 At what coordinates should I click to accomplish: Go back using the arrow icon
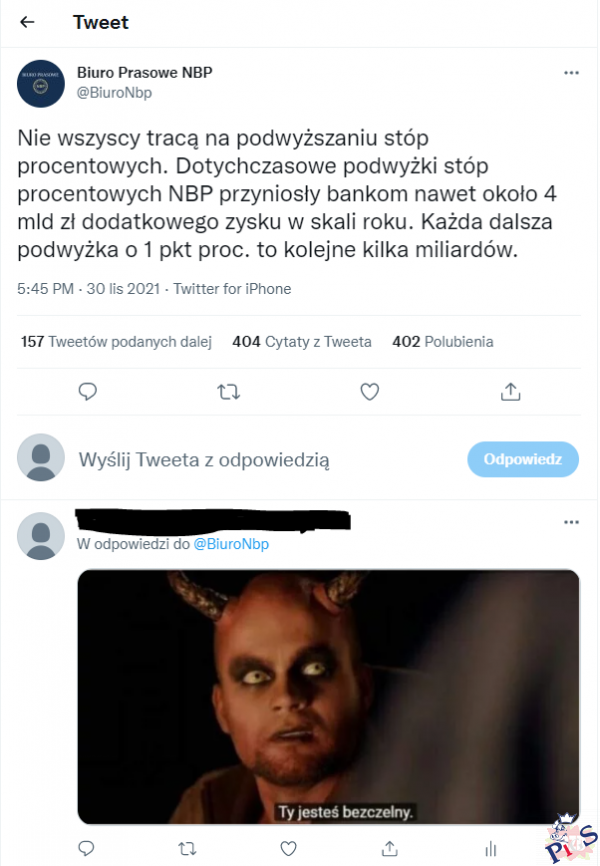27,22
